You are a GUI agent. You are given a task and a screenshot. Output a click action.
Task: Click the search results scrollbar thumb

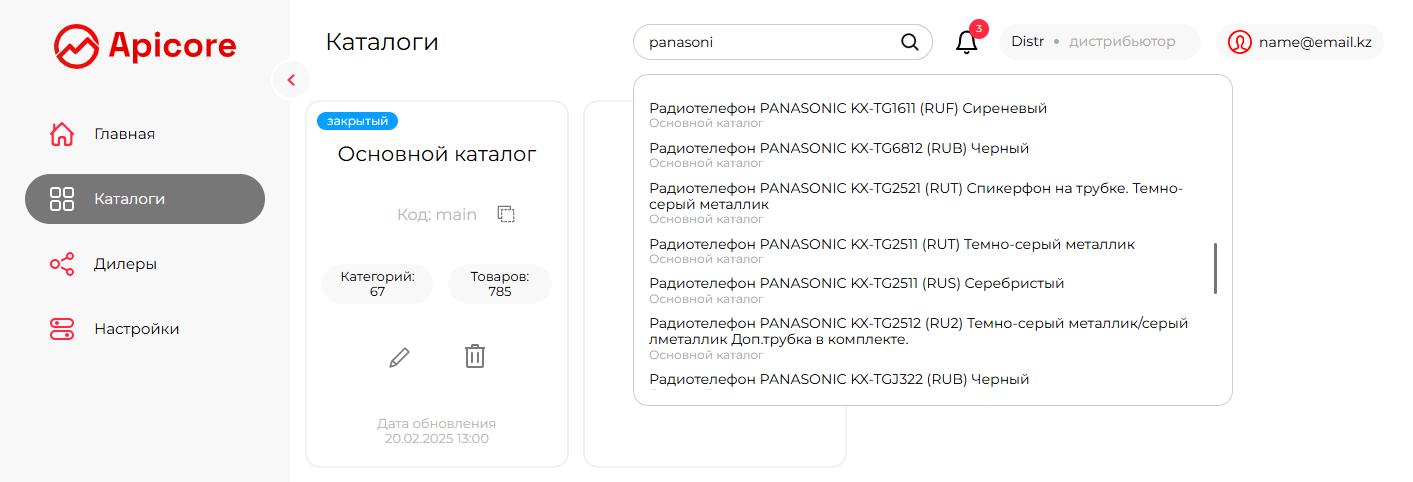pos(1216,268)
